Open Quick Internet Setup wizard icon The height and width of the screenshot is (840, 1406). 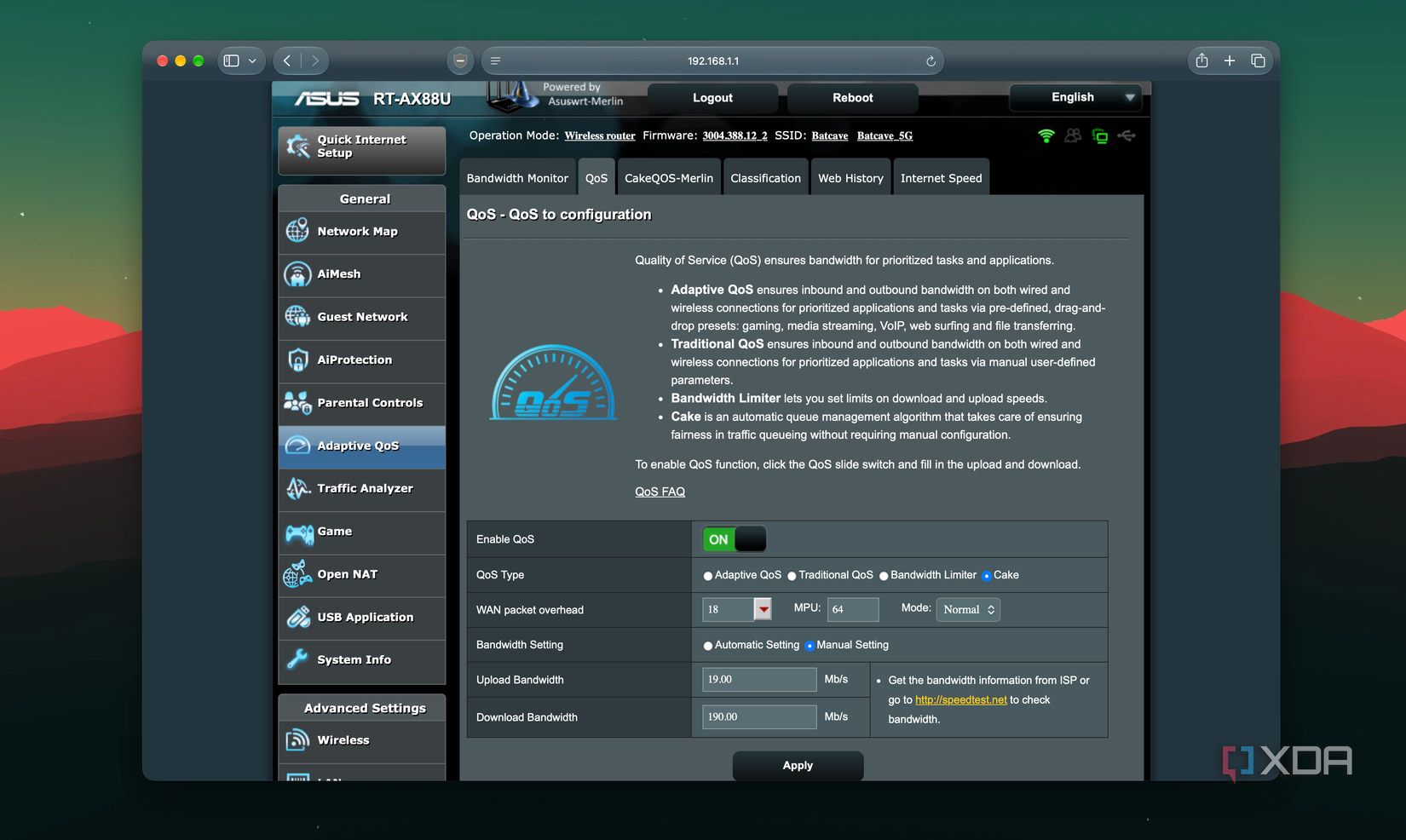[297, 147]
